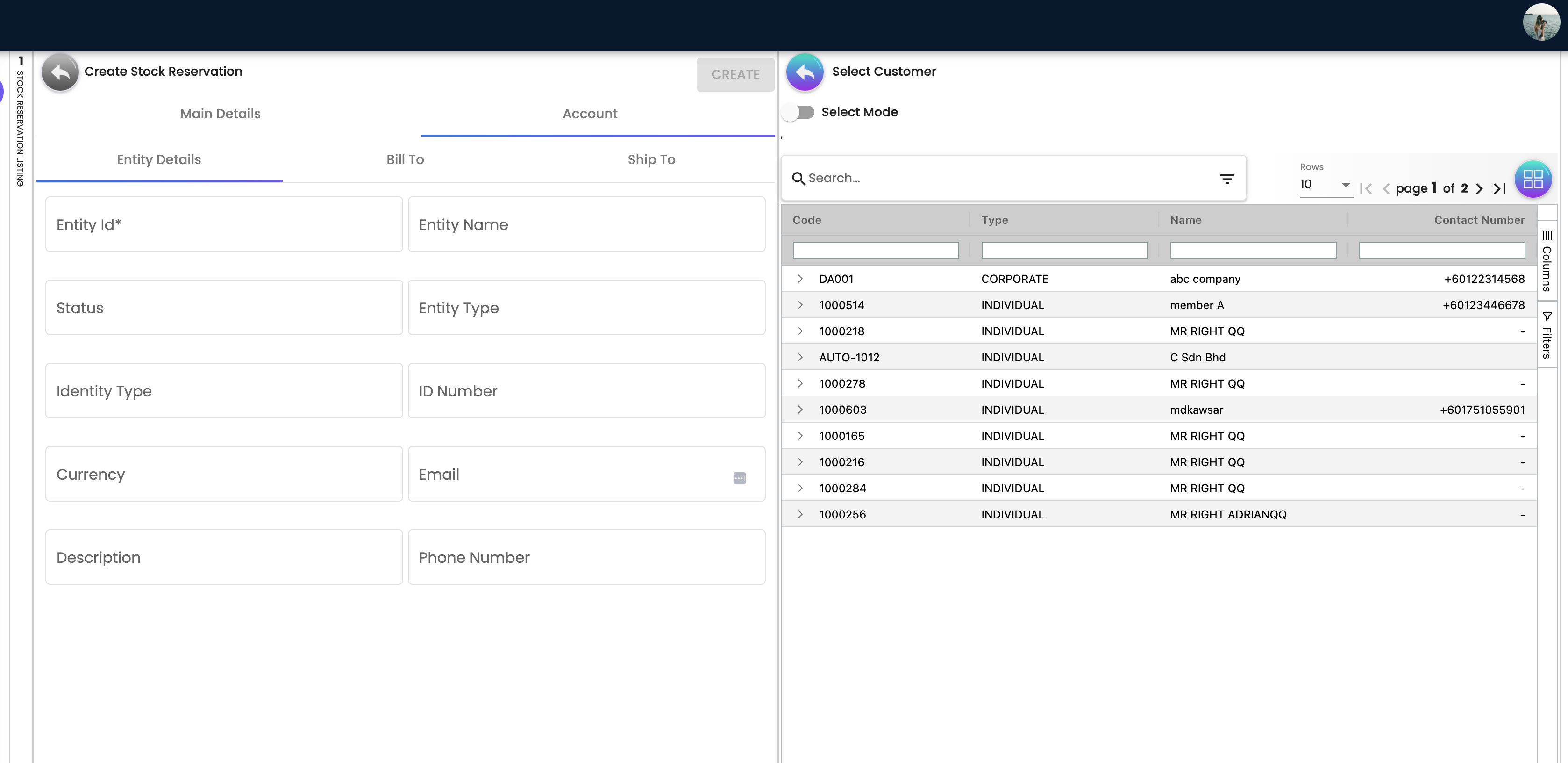This screenshot has height=763, width=1568.
Task: Select the 'member A' name cell
Action: 1197,305
